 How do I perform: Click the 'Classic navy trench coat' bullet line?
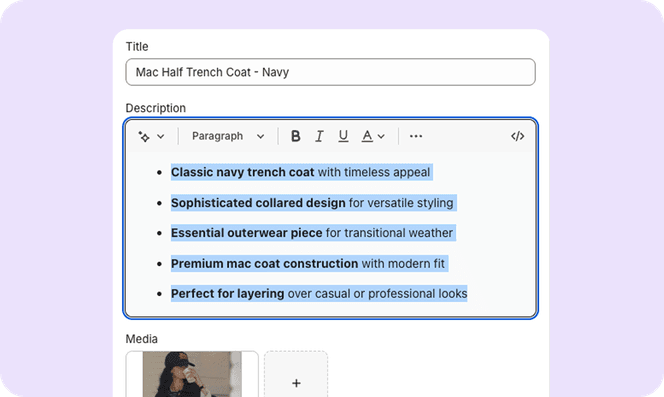(x=300, y=172)
